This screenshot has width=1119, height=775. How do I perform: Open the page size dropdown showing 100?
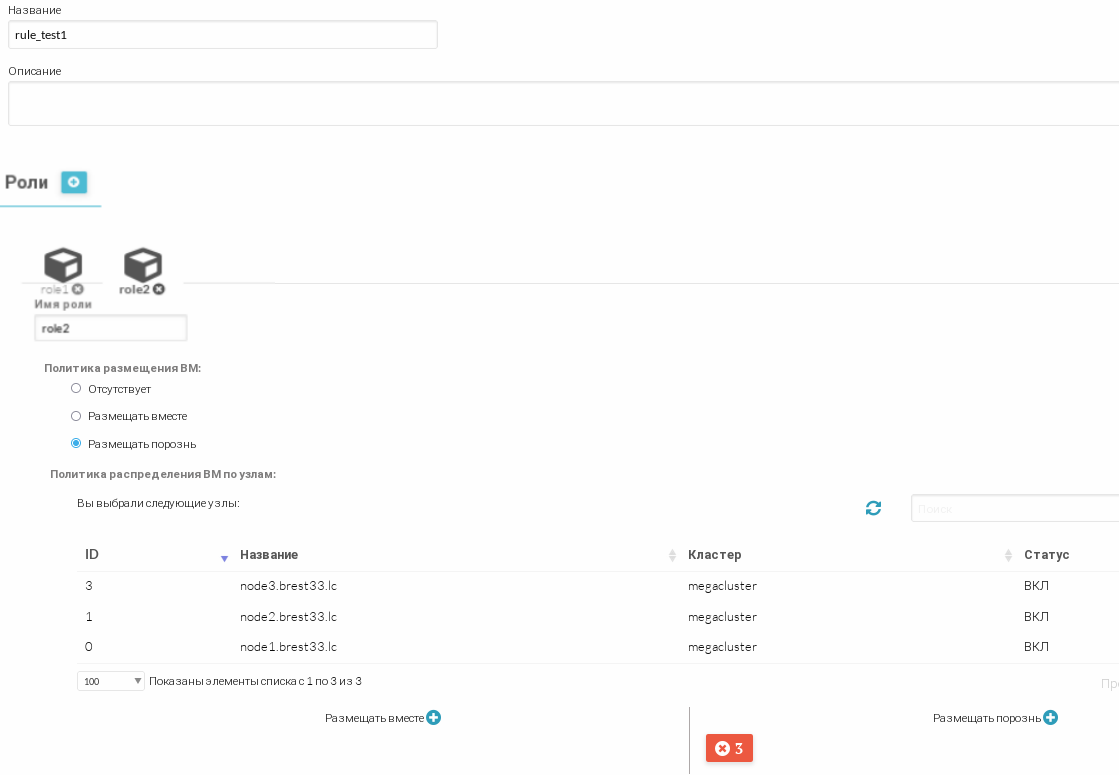pyautogui.click(x=111, y=681)
